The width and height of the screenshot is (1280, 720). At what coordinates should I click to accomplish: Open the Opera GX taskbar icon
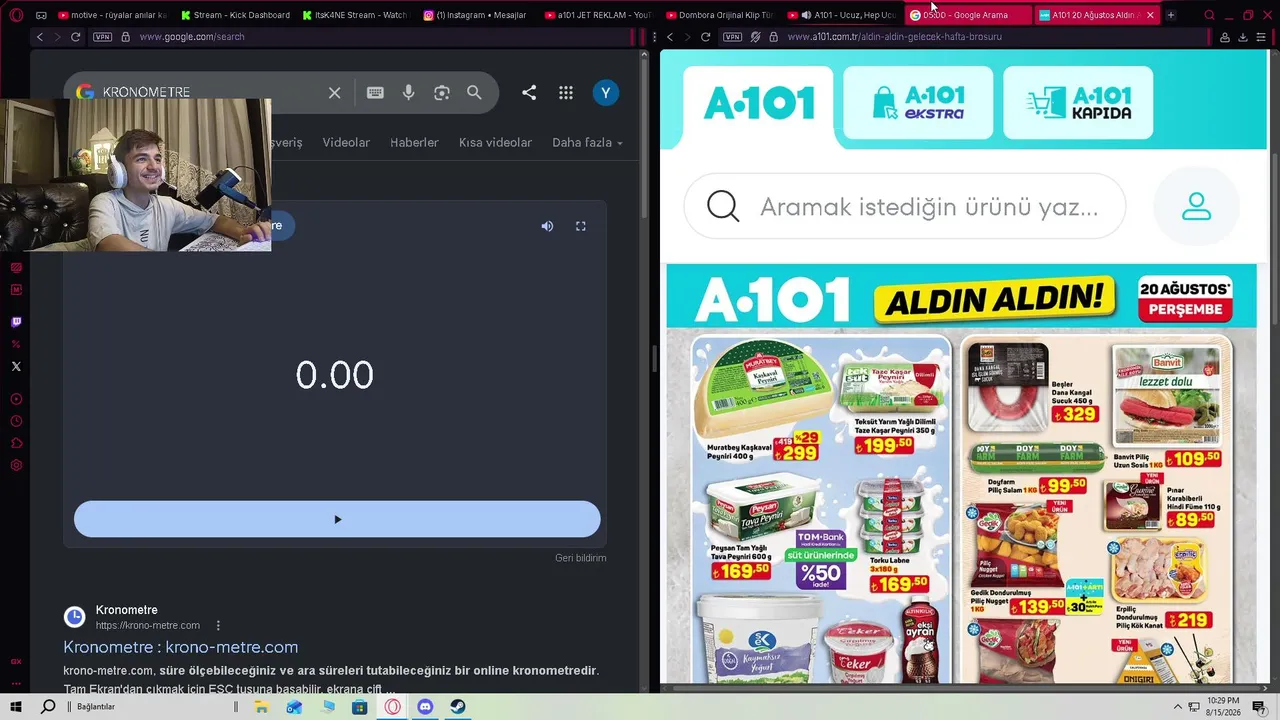click(392, 707)
